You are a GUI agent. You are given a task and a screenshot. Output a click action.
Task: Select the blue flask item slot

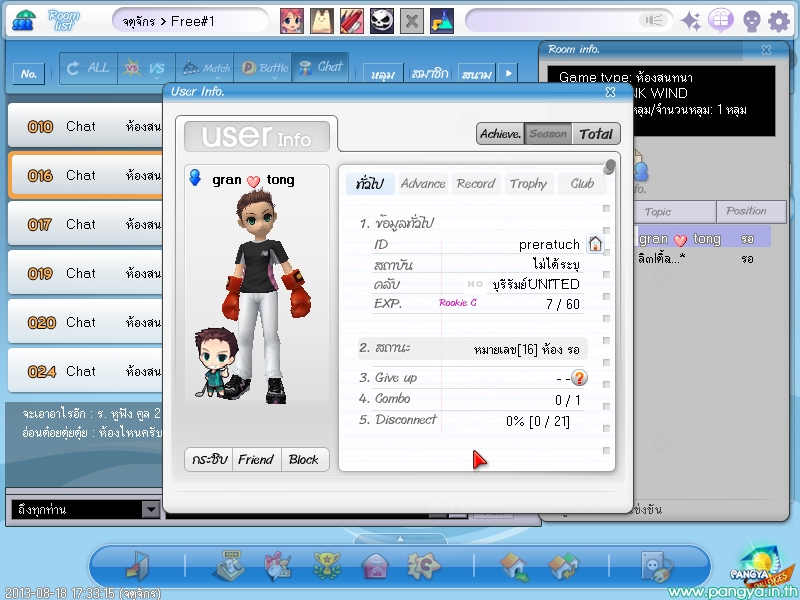coord(442,21)
